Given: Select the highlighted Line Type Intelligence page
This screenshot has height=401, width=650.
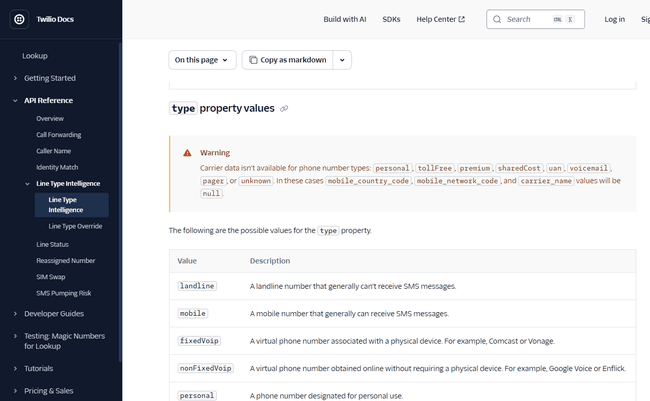Looking at the screenshot, I should pyautogui.click(x=72, y=205).
